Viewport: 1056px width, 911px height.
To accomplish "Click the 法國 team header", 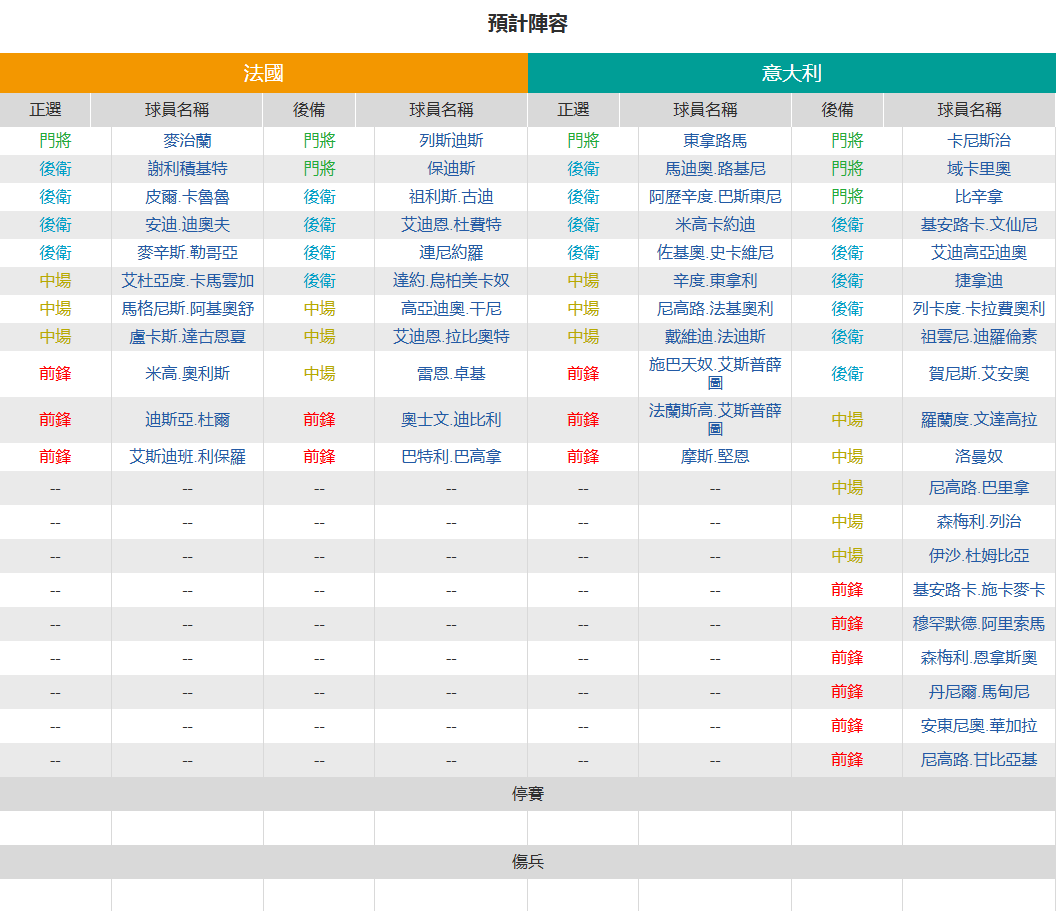I will pyautogui.click(x=263, y=73).
